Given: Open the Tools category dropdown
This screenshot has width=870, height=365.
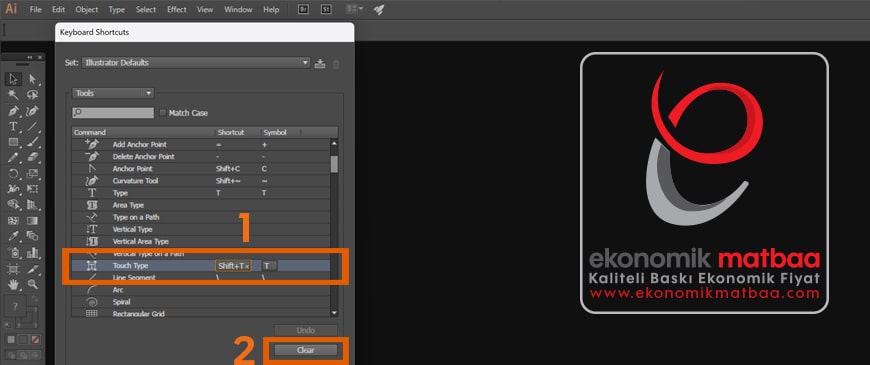Looking at the screenshot, I should pyautogui.click(x=113, y=93).
